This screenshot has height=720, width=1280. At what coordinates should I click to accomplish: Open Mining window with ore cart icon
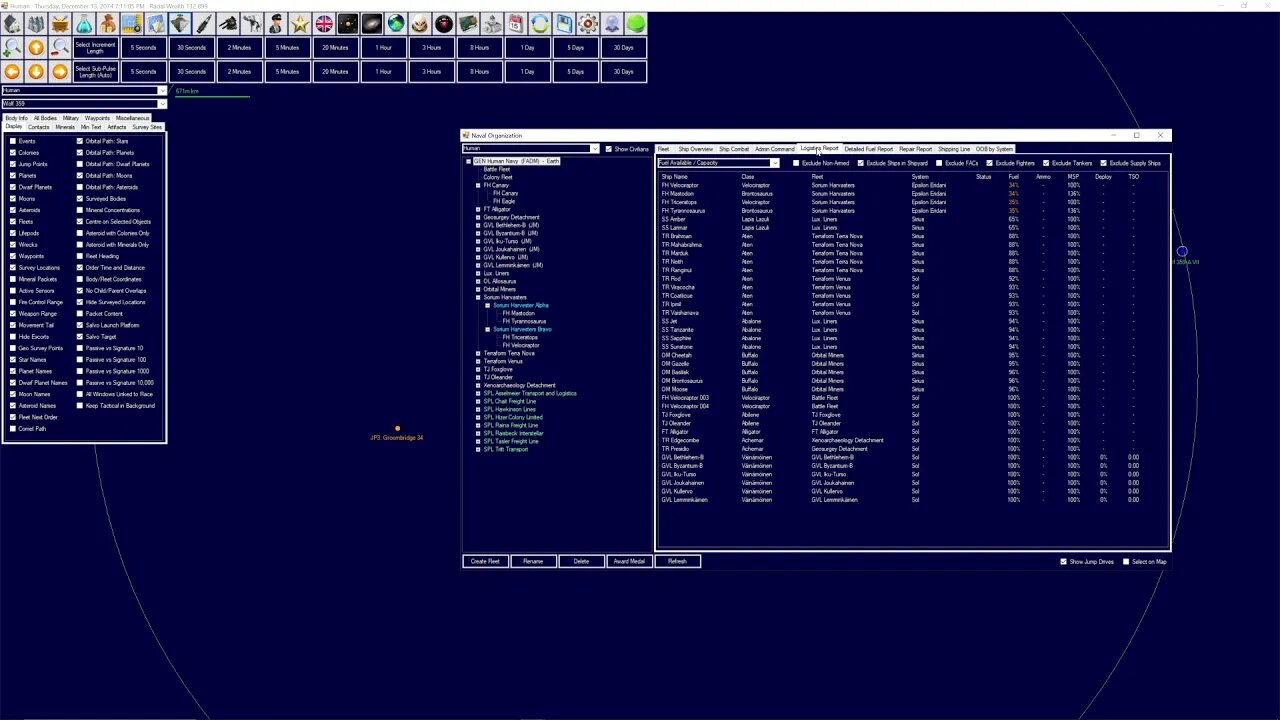pyautogui.click(x=60, y=23)
